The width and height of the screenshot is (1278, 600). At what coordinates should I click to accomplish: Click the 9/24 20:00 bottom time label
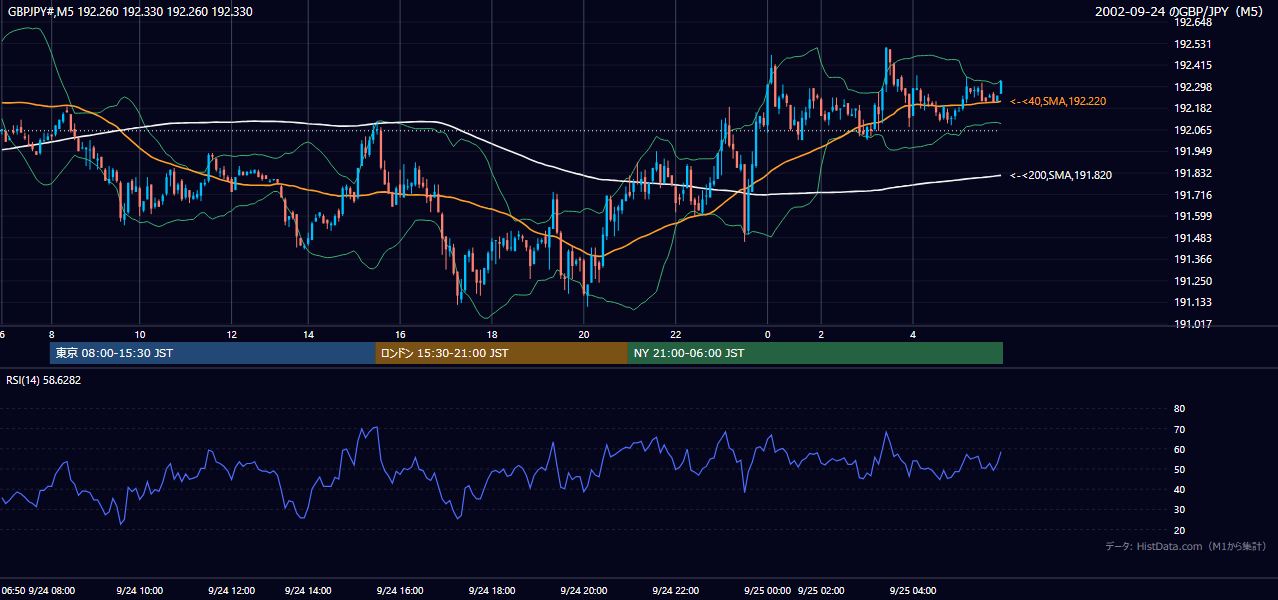coord(584,590)
